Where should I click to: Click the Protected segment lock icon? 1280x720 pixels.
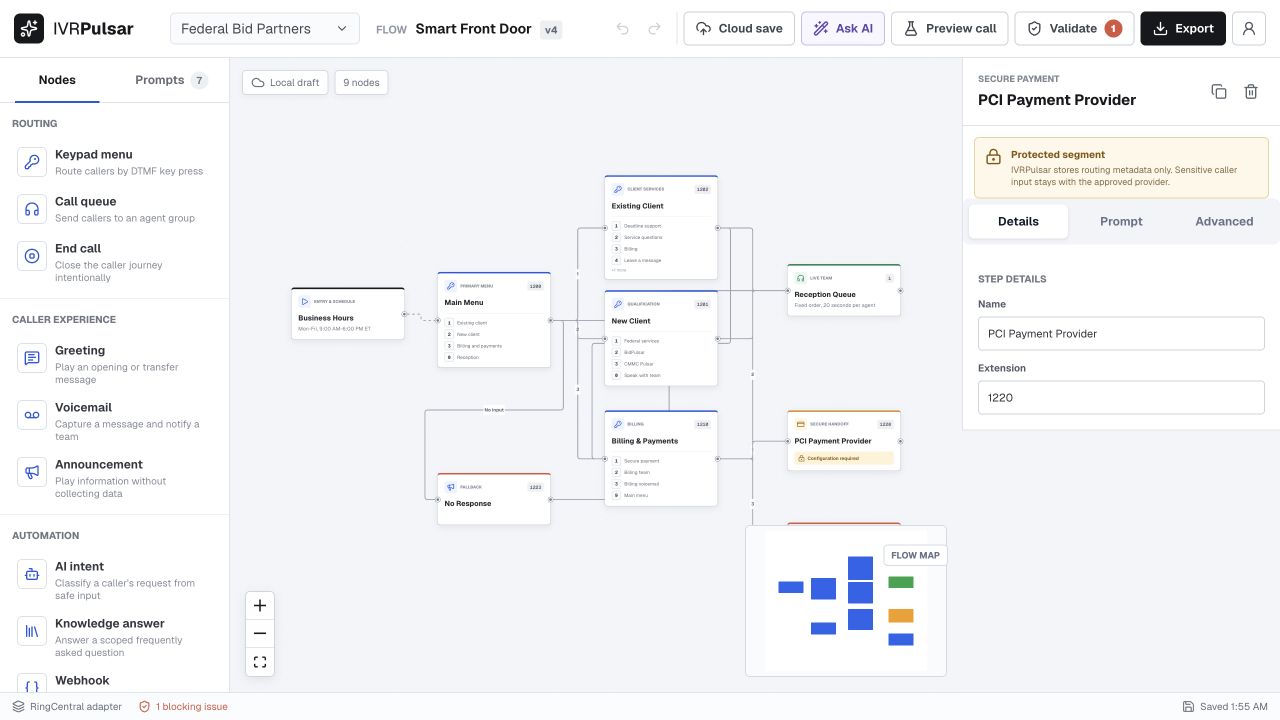(993, 157)
